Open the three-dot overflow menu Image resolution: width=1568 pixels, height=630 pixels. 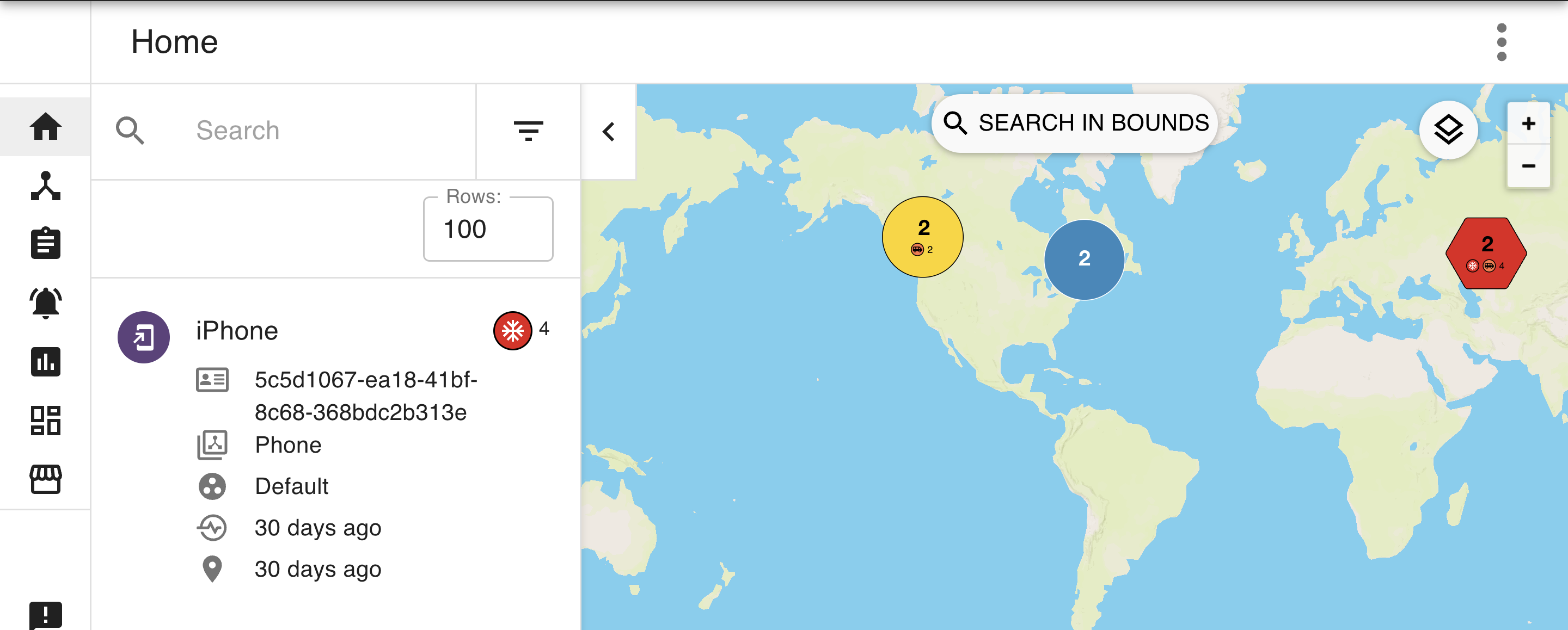pos(1501,42)
